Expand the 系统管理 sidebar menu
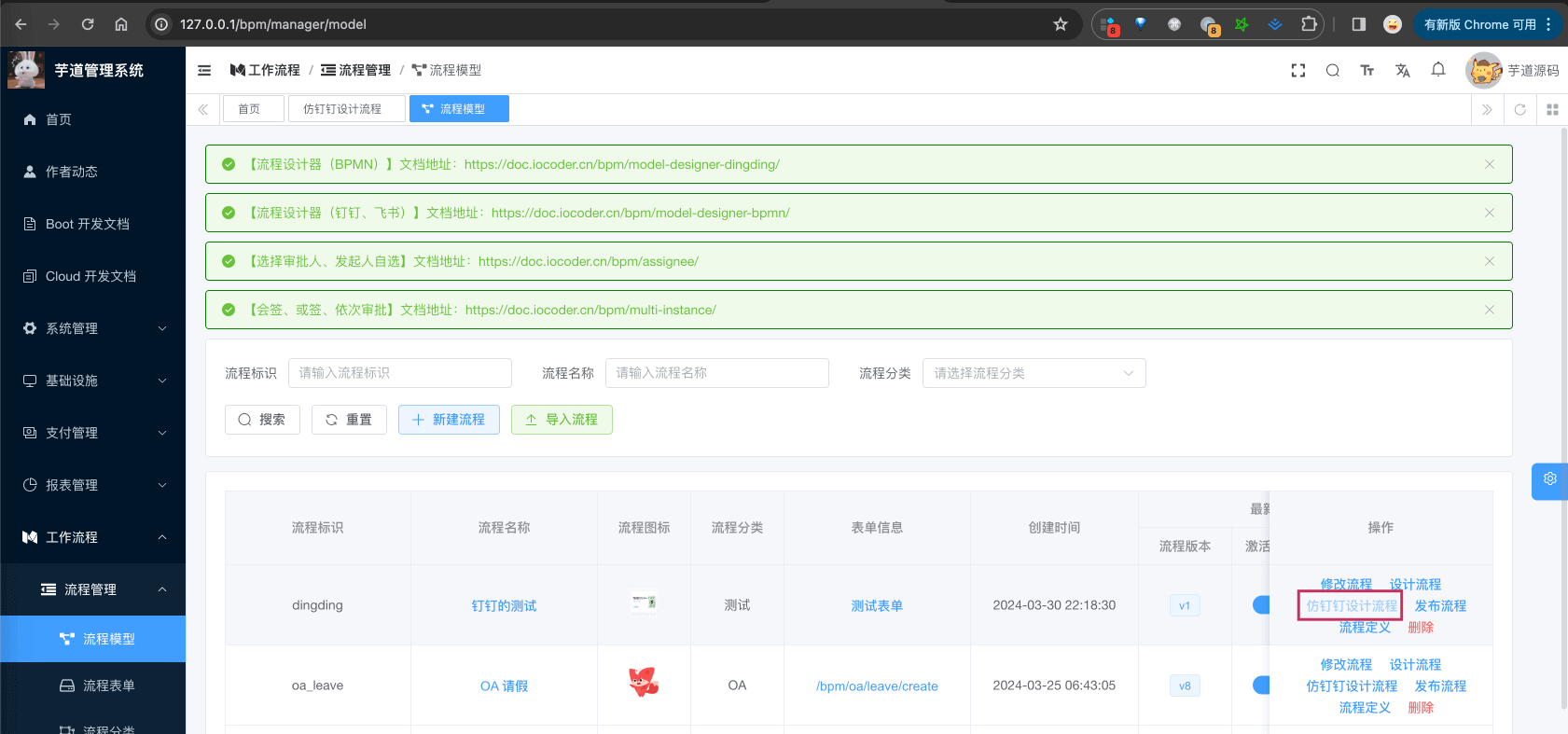The width and height of the screenshot is (1568, 734). pyautogui.click(x=92, y=328)
